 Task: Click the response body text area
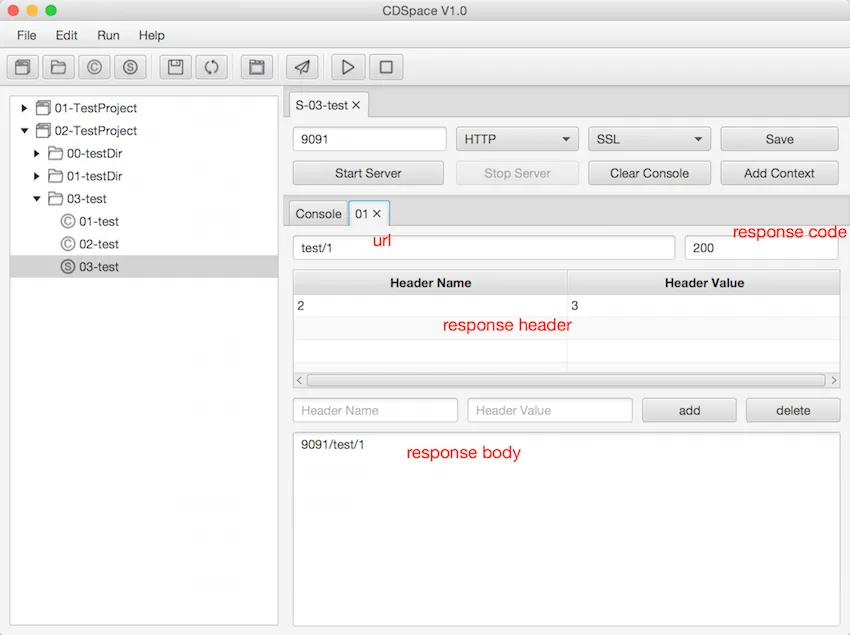(x=566, y=529)
